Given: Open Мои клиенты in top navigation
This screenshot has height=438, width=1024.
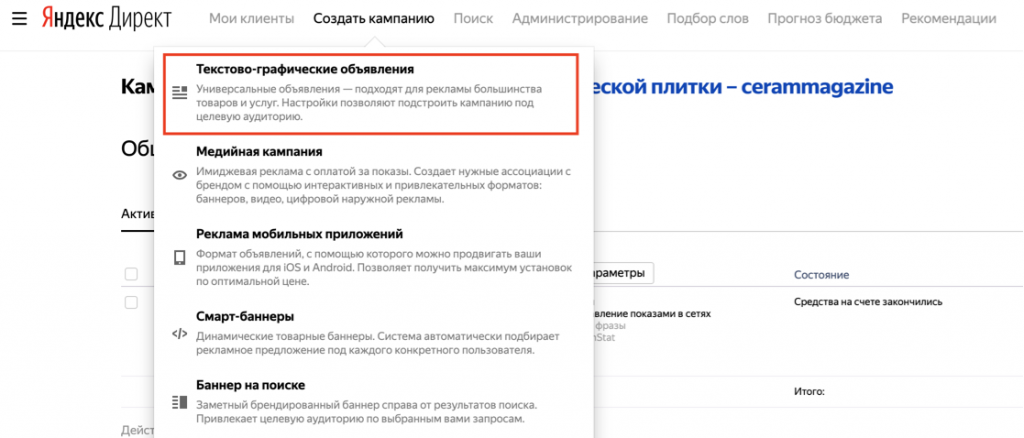Looking at the screenshot, I should 251,19.
